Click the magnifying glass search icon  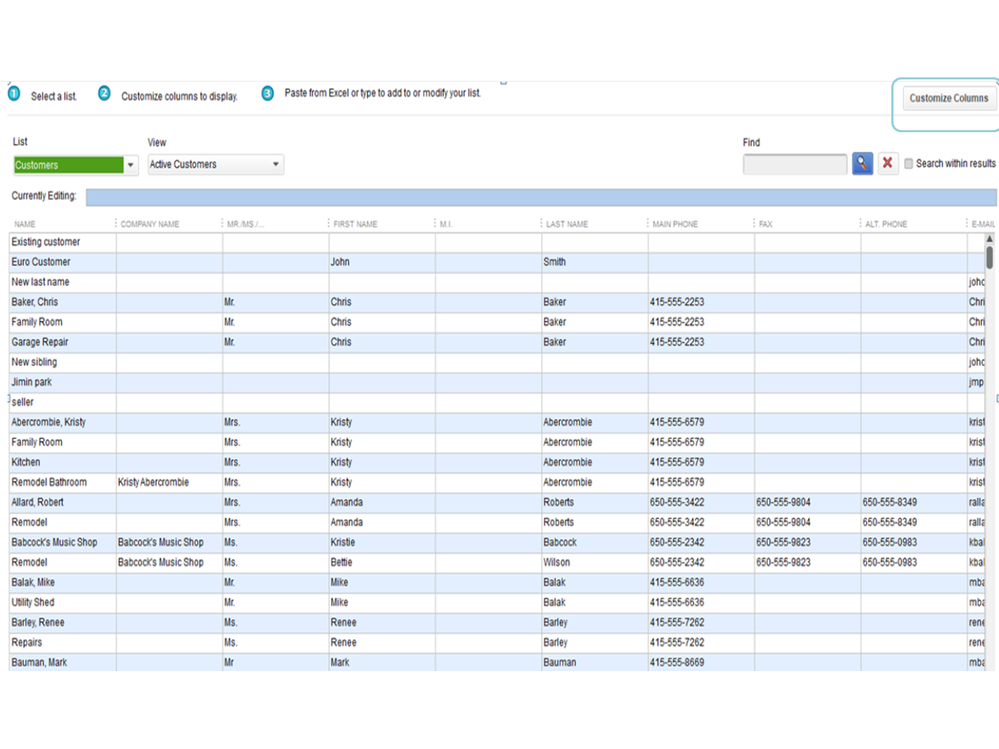click(862, 164)
